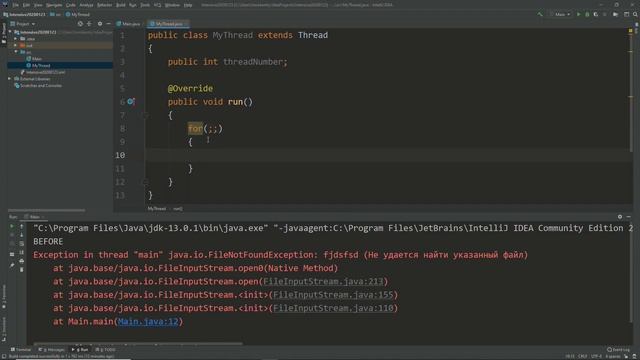Click the green Run button in toolbar
Screen dimensions: 640x360
coord(578,14)
